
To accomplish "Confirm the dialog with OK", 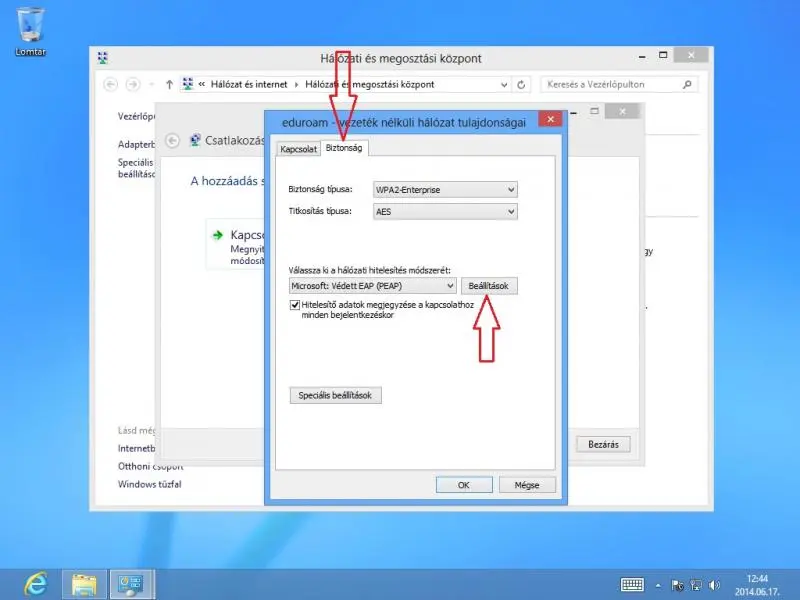I will [464, 485].
